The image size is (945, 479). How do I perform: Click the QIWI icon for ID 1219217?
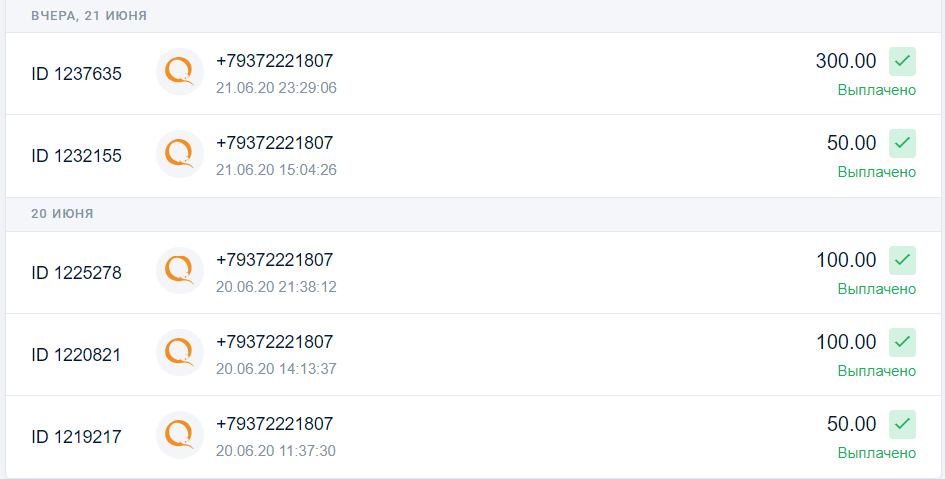180,434
